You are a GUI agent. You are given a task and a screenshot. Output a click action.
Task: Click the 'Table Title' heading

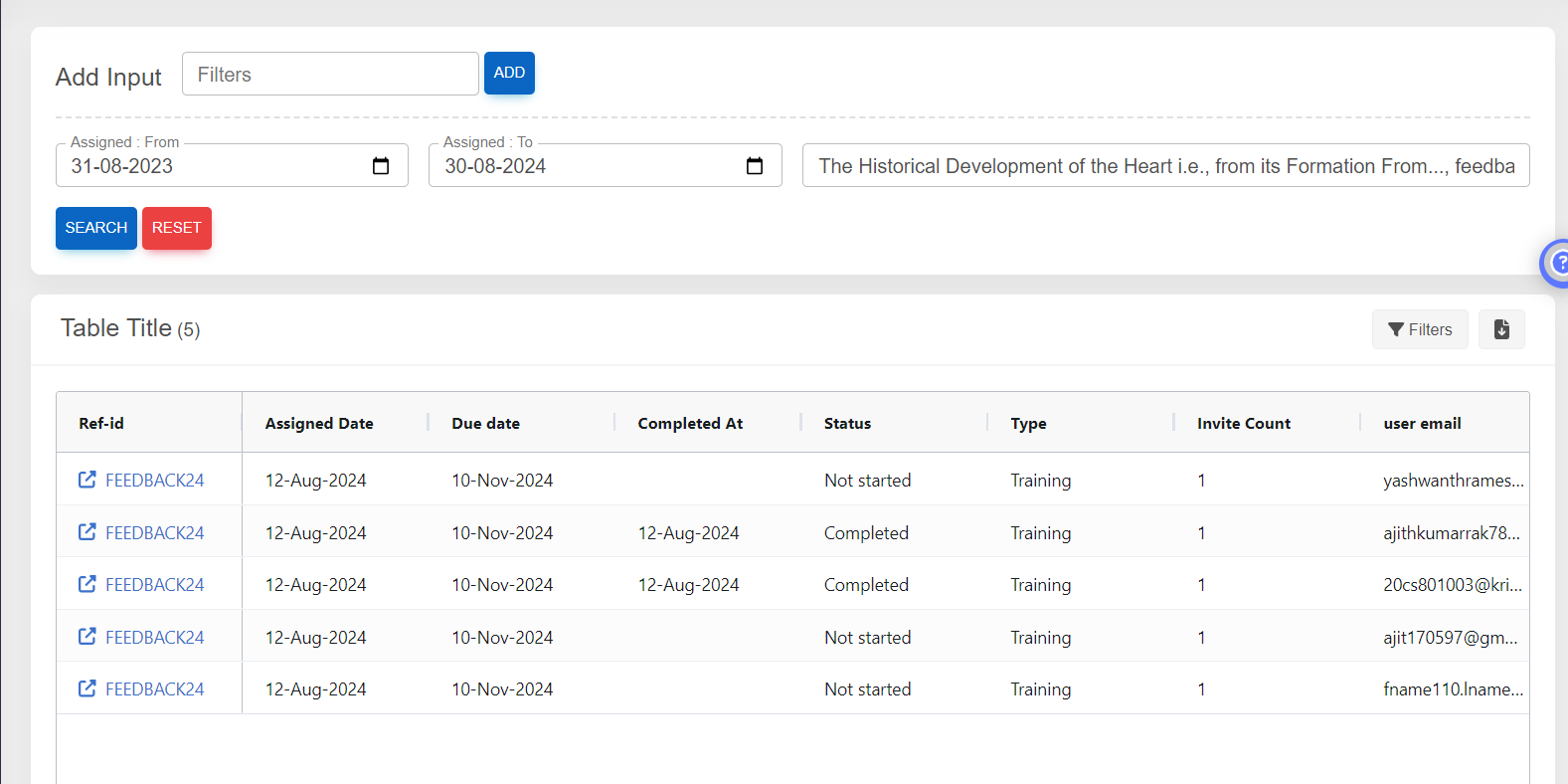tap(116, 328)
